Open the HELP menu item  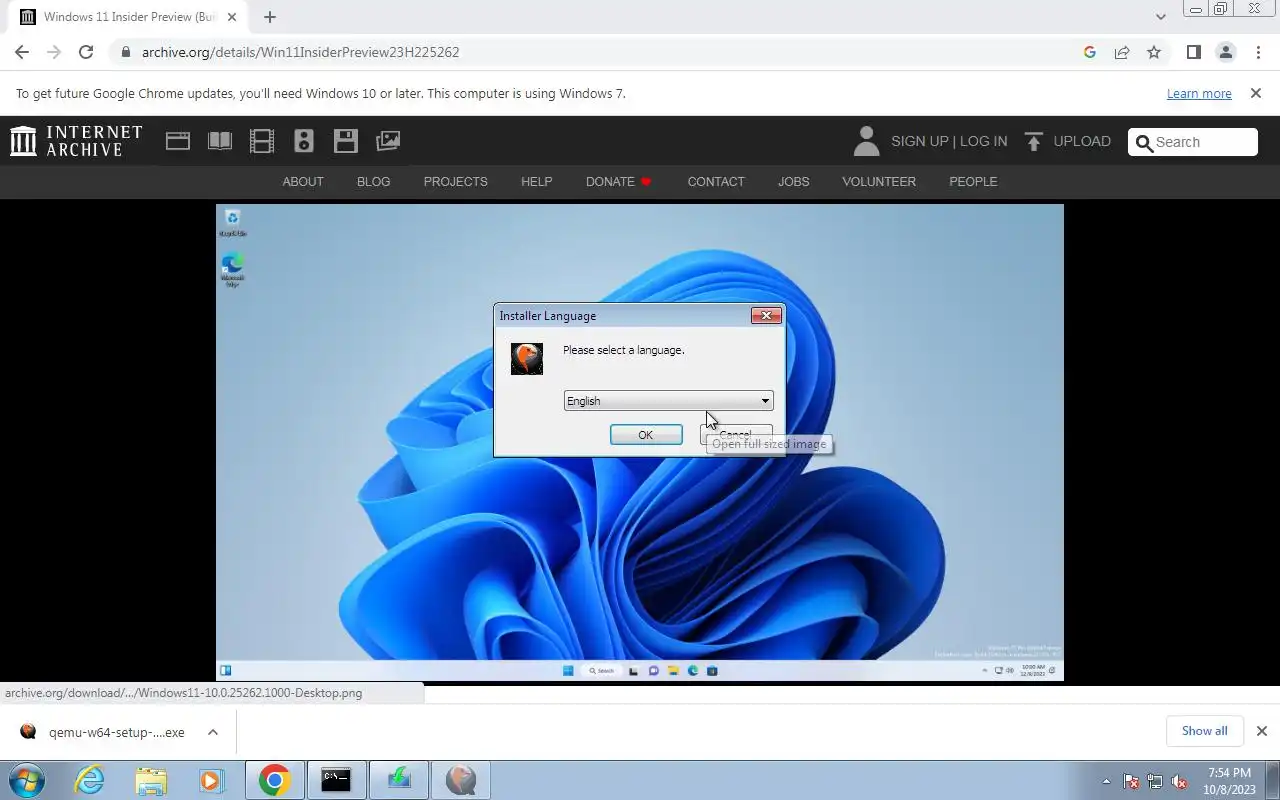pyautogui.click(x=537, y=182)
